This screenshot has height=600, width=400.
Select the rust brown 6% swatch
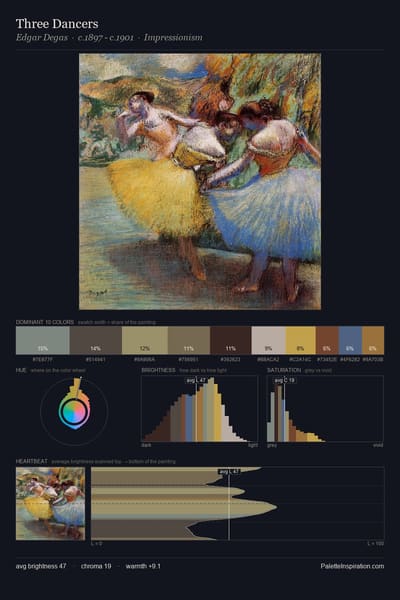[327, 340]
